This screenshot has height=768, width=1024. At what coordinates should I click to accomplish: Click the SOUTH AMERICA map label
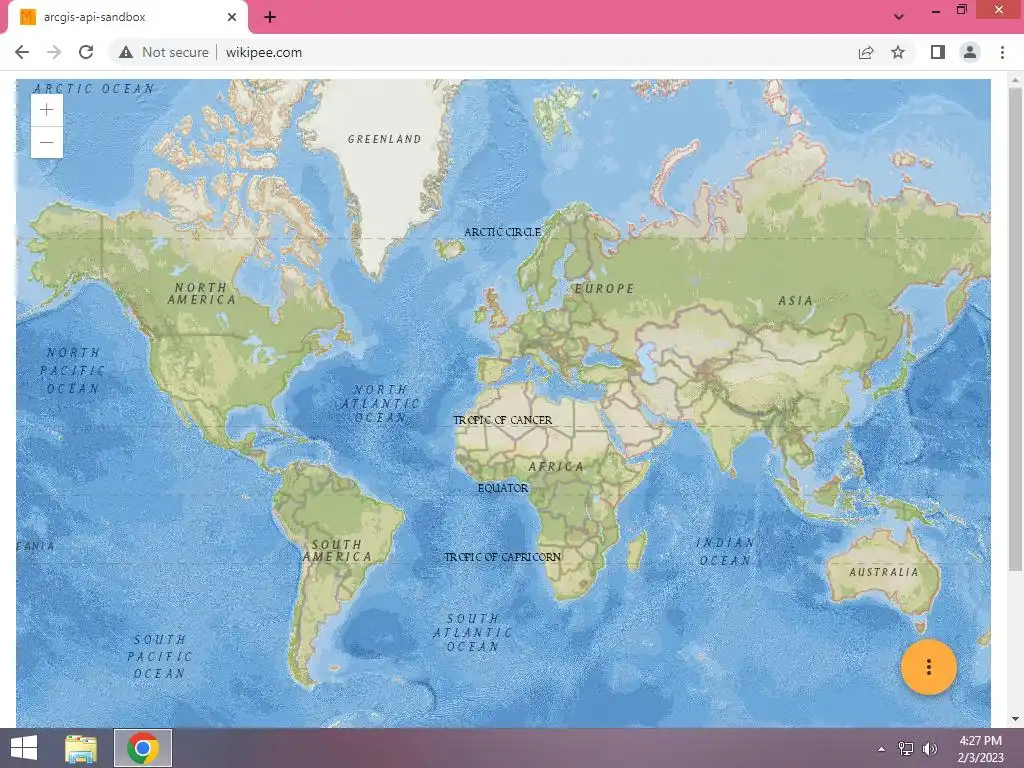pyautogui.click(x=337, y=551)
